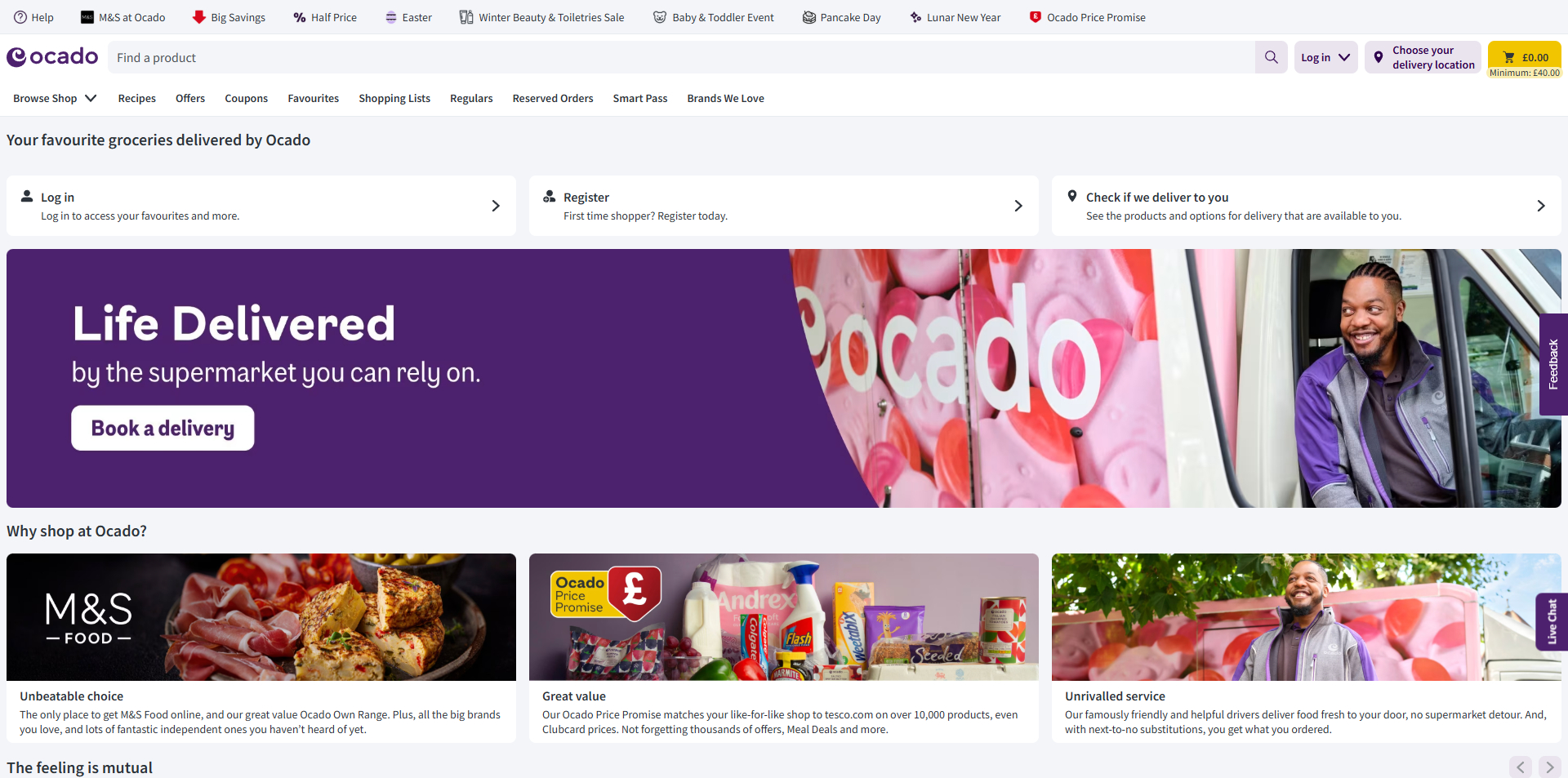Click the right arrow under The feeling is mutual
The width and height of the screenshot is (1568, 778).
tap(1548, 767)
